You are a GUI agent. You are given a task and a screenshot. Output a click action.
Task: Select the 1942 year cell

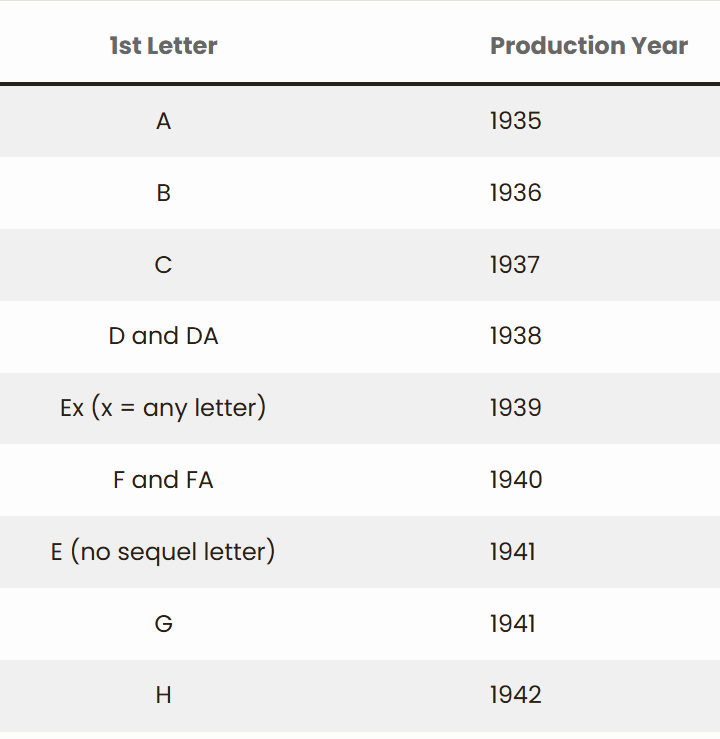click(515, 695)
